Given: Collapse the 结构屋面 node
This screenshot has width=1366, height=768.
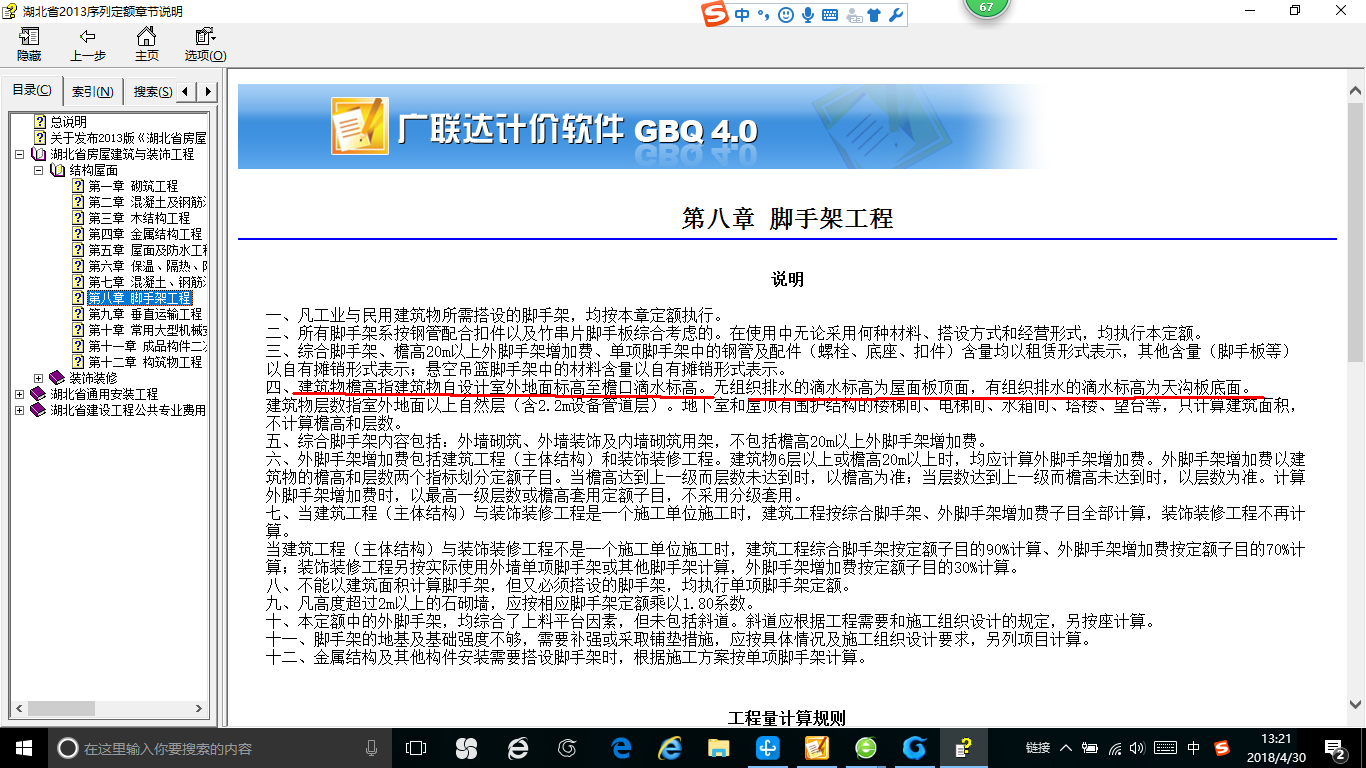Looking at the screenshot, I should pyautogui.click(x=38, y=170).
